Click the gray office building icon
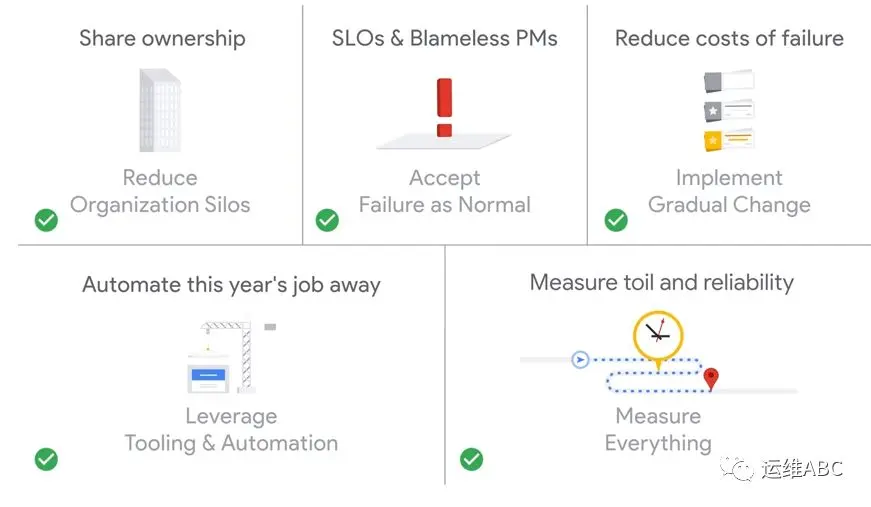 [x=160, y=110]
